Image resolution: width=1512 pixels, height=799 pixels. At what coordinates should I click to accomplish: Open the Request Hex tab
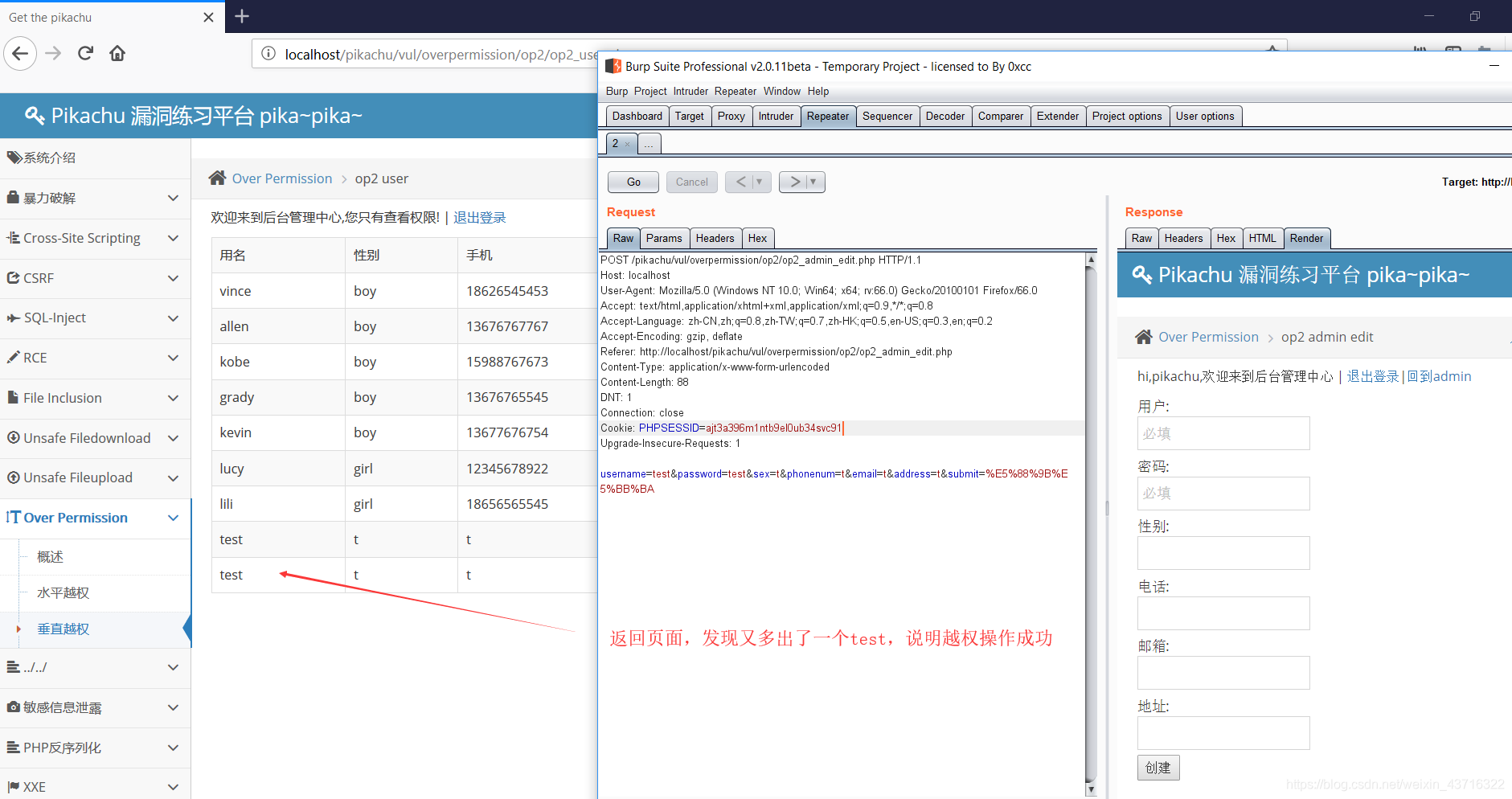click(757, 238)
